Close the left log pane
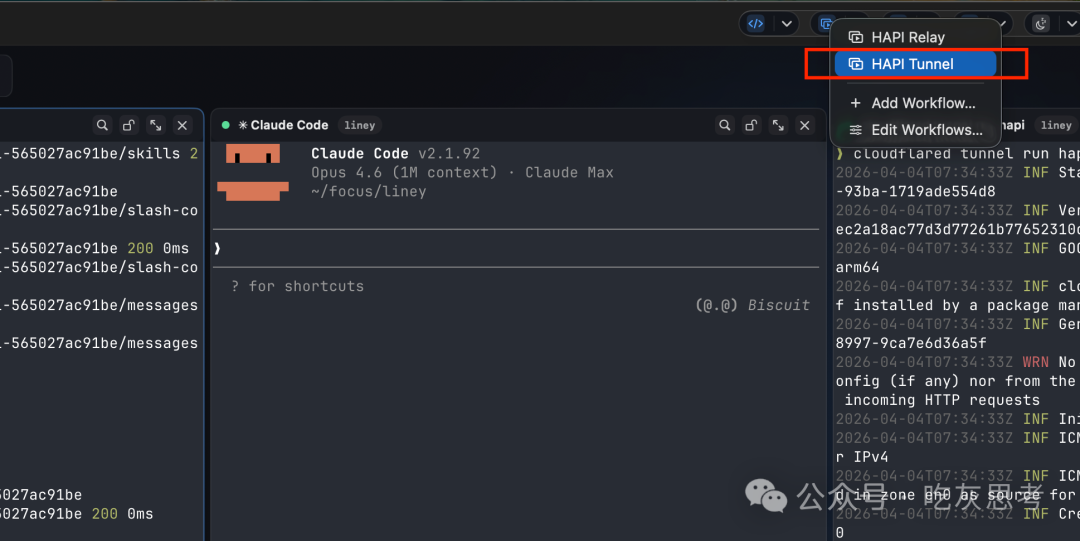The image size is (1080, 541). 183,125
